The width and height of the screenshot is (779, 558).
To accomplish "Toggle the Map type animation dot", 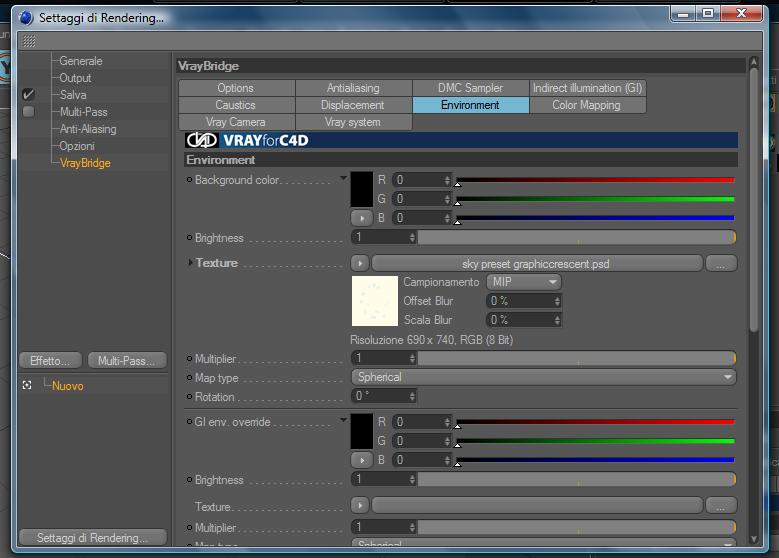I will coord(189,378).
